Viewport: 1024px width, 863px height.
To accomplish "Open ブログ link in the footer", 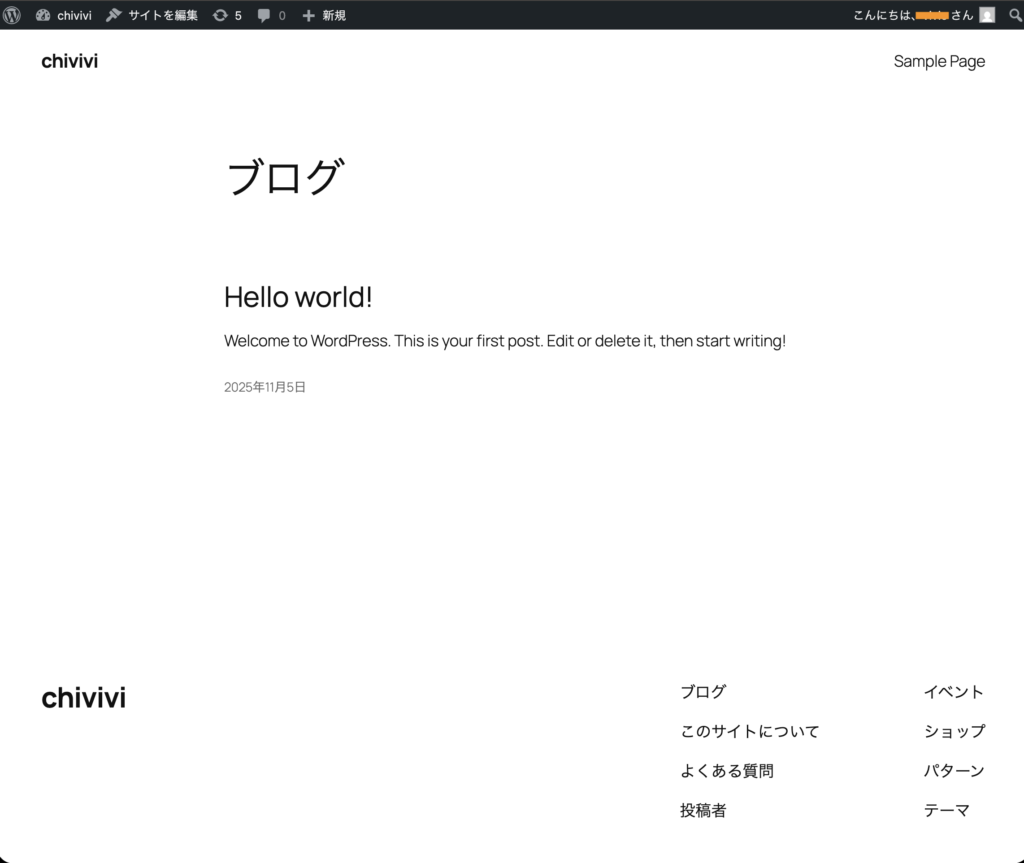I will click(703, 692).
